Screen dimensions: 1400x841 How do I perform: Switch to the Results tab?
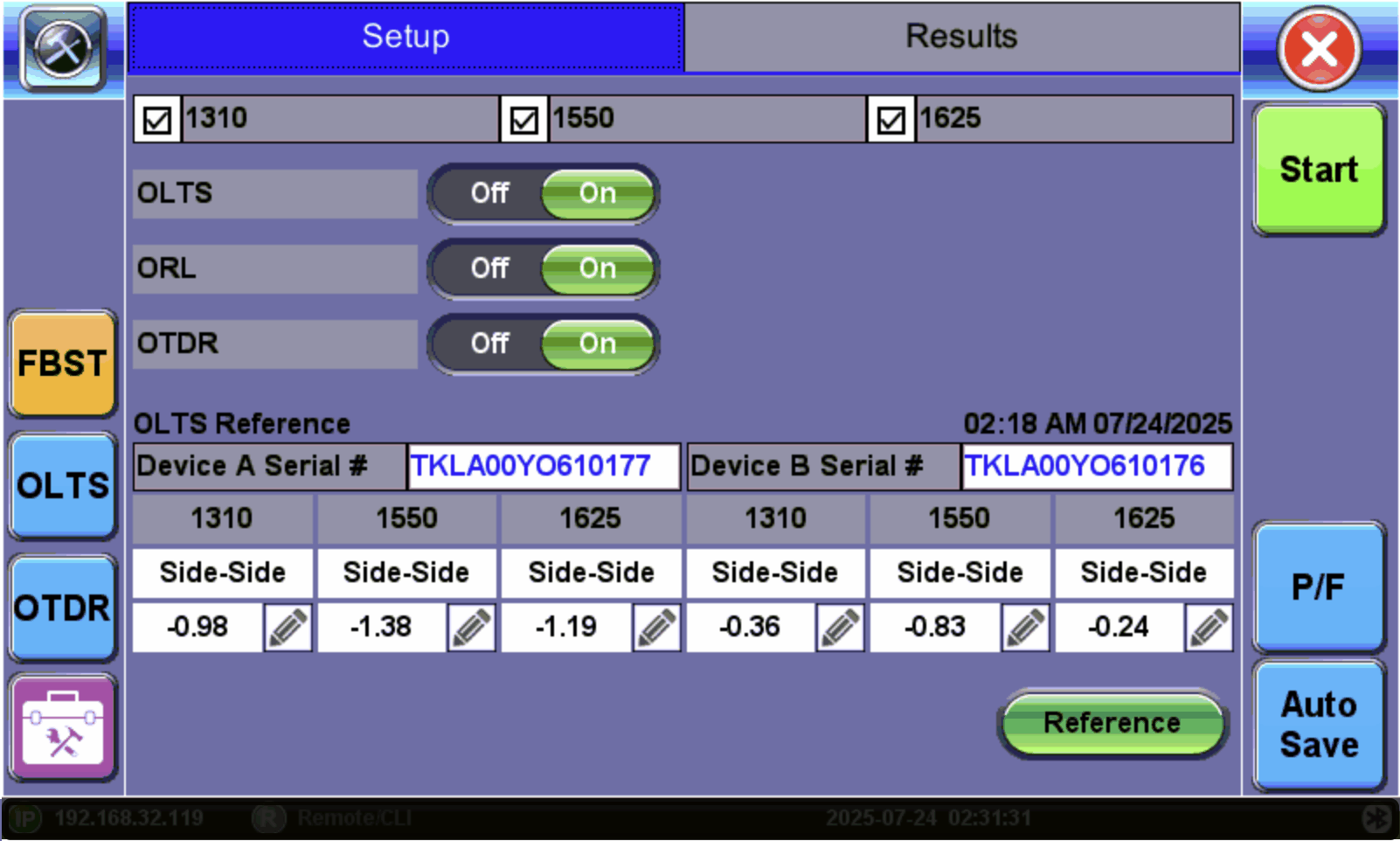click(961, 37)
